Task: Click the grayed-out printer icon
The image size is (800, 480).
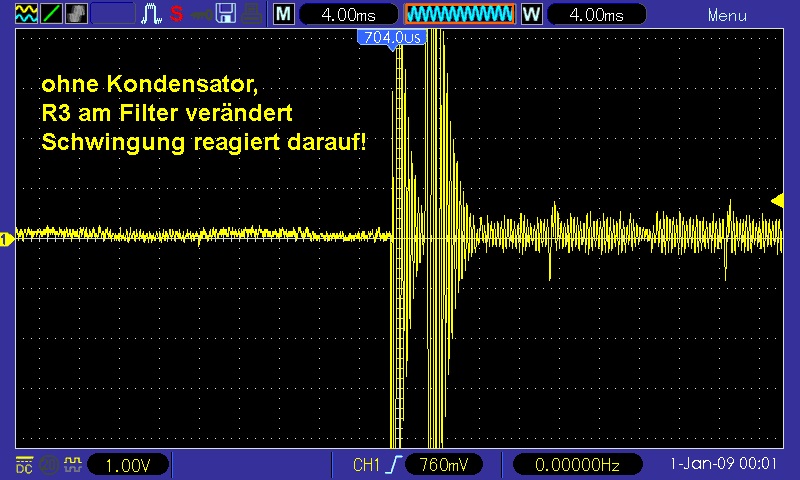Action: pyautogui.click(x=251, y=14)
